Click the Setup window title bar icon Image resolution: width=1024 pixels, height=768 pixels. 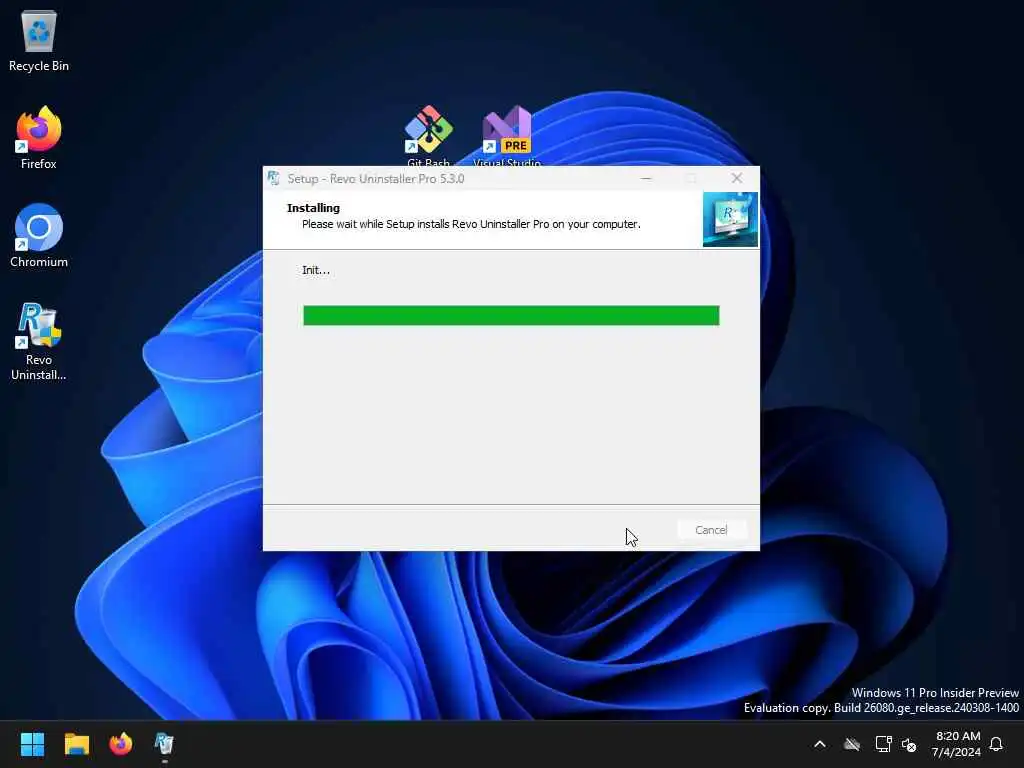pyautogui.click(x=274, y=178)
